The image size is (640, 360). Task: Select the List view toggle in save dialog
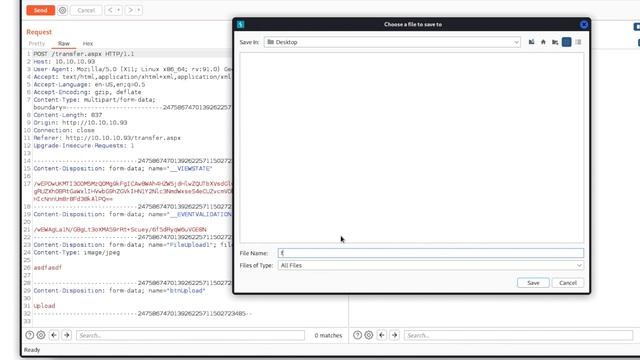[x=567, y=42]
